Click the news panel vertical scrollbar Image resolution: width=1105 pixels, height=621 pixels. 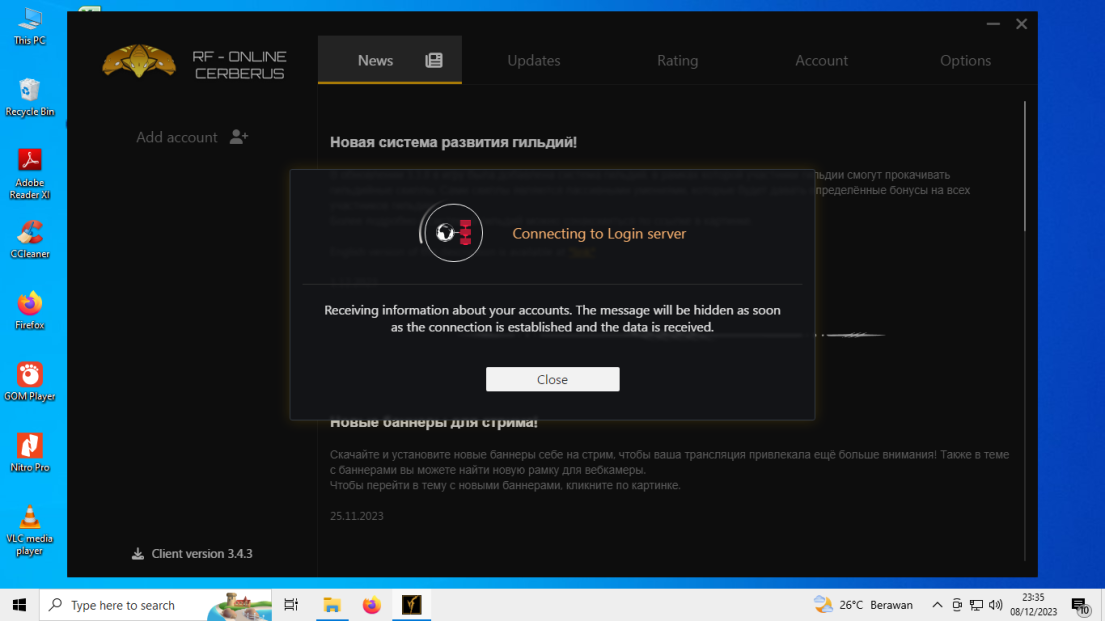(1025, 166)
